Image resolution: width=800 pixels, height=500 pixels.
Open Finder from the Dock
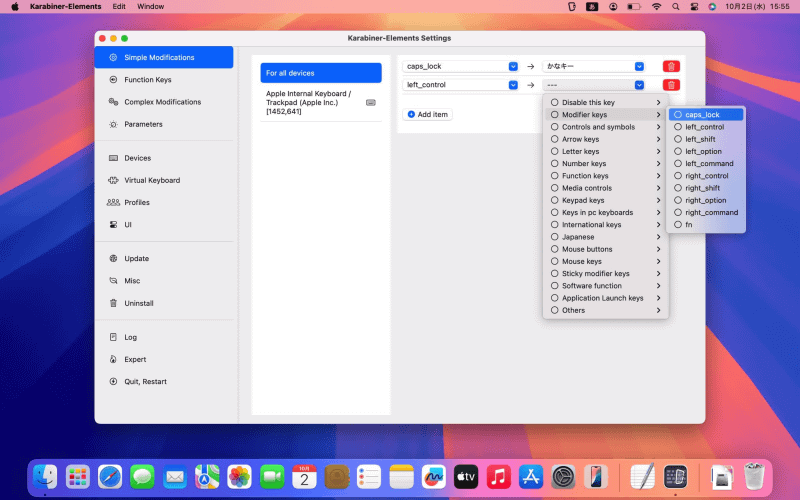coord(45,477)
